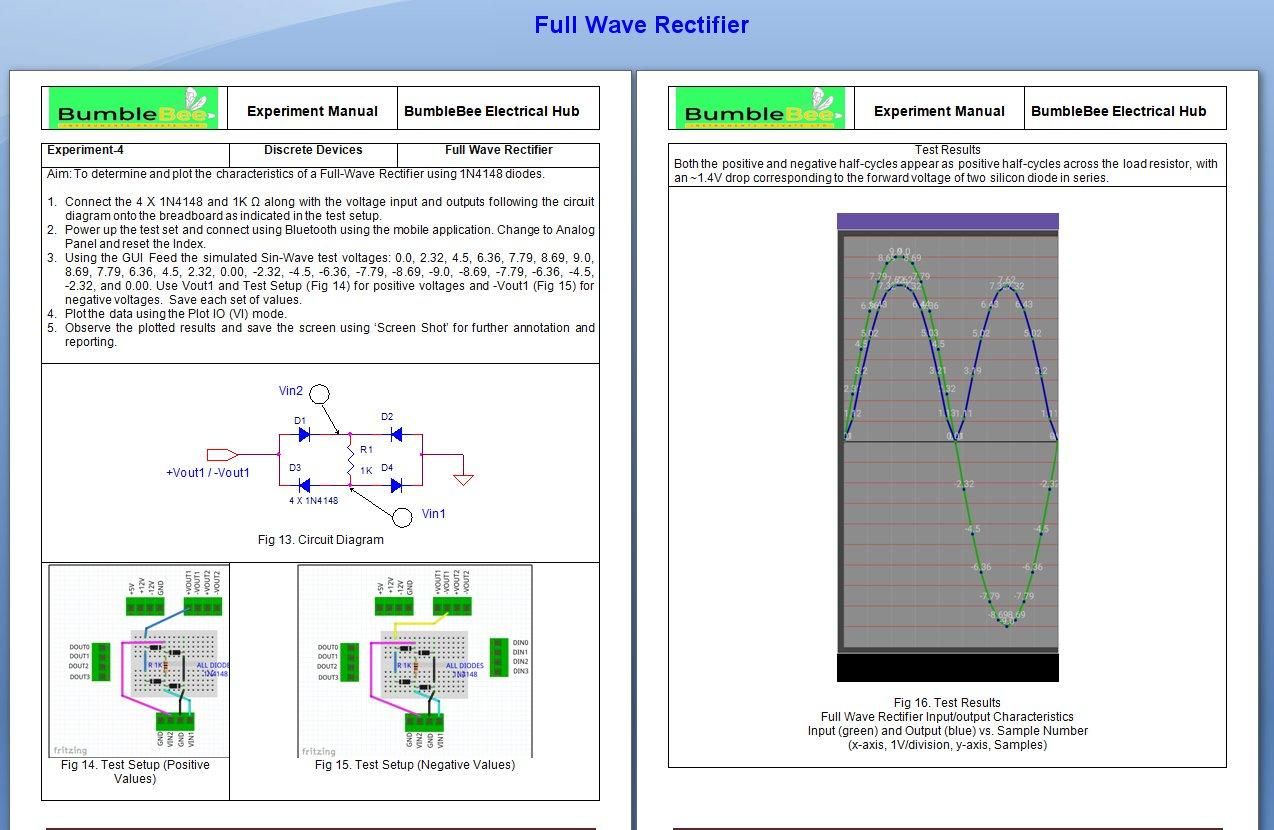Click the Input (green) and Output (blue) caption line

(948, 731)
